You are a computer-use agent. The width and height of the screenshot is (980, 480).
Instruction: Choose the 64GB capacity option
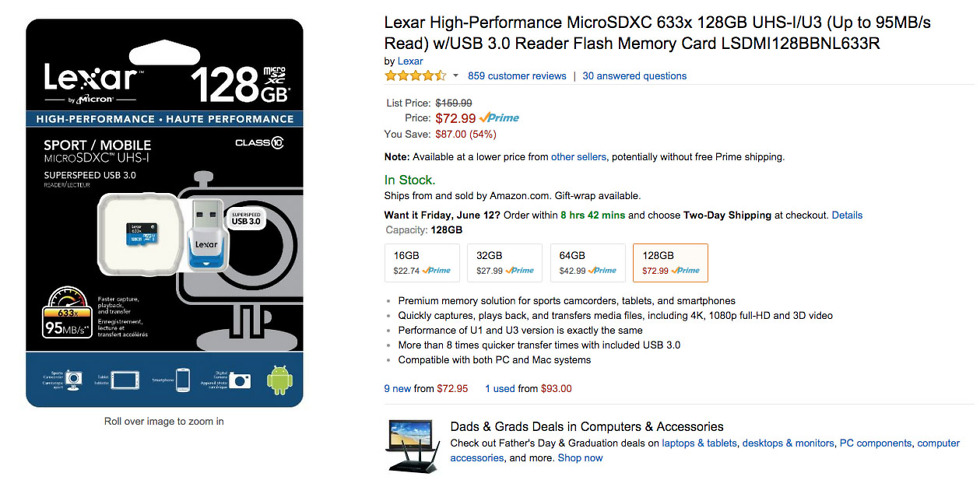click(587, 263)
